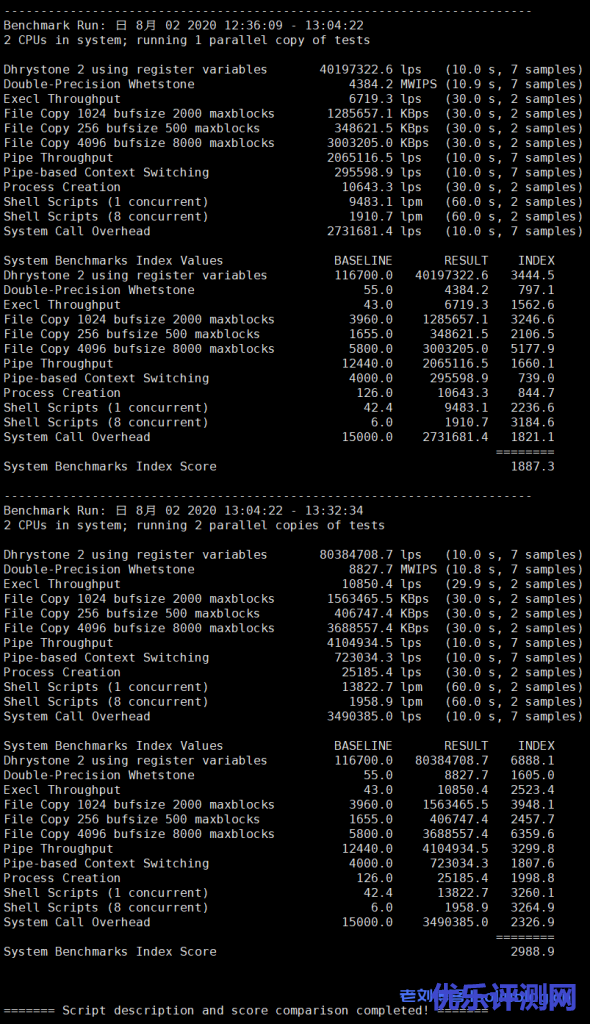
Task: Click the index value '1998.8'
Action: point(533,878)
